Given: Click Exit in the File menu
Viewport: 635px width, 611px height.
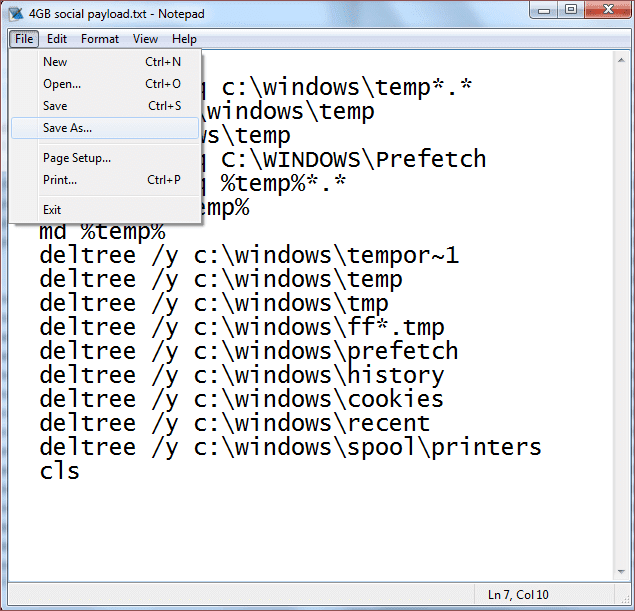Looking at the screenshot, I should [x=52, y=210].
